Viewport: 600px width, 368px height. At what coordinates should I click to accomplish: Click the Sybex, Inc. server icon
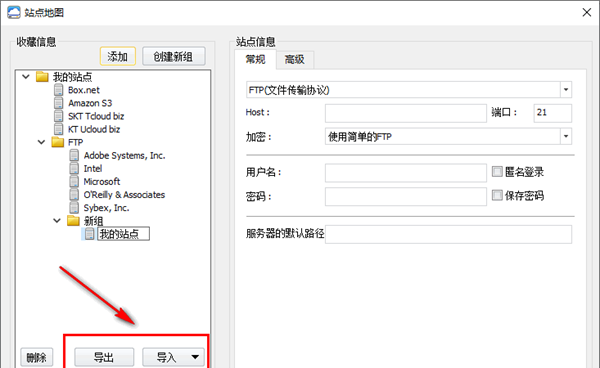tap(74, 207)
